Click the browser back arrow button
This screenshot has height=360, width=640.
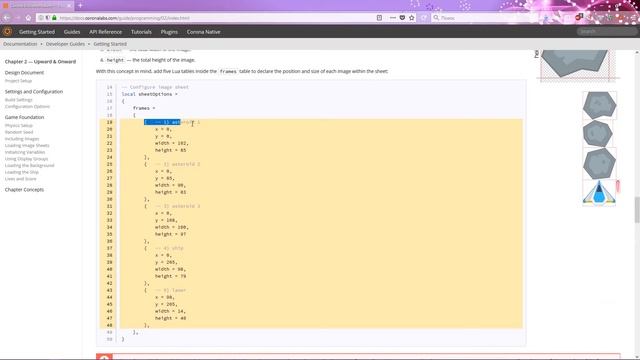tap(7, 18)
